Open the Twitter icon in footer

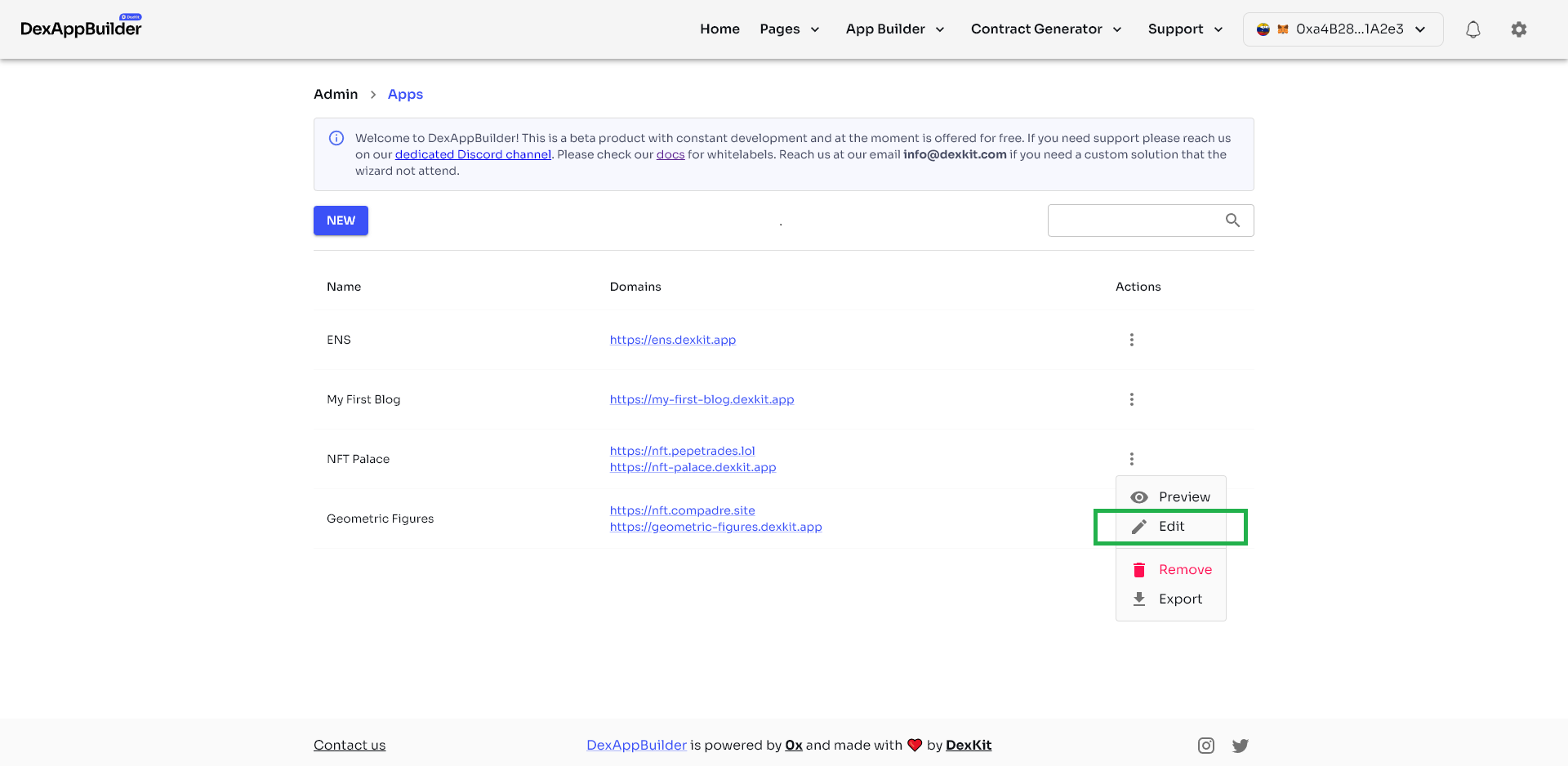[1240, 745]
